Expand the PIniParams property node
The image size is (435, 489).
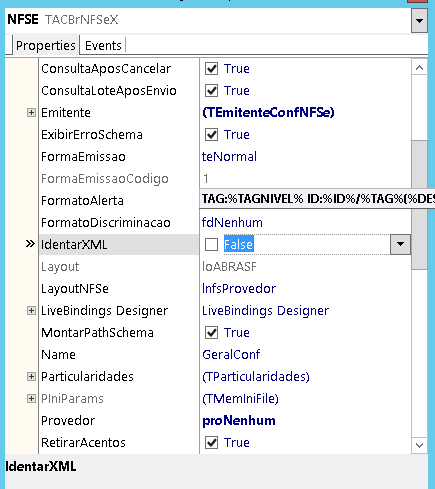tap(31, 399)
